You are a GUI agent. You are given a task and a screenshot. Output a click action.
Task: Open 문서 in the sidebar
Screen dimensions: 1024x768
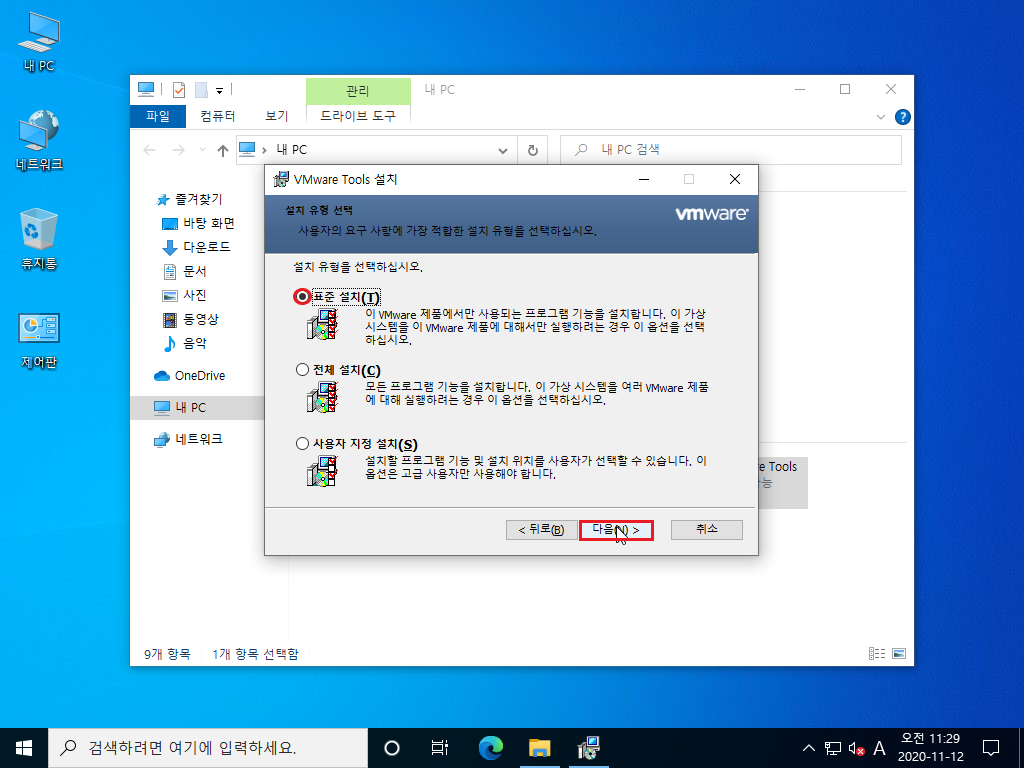184,271
